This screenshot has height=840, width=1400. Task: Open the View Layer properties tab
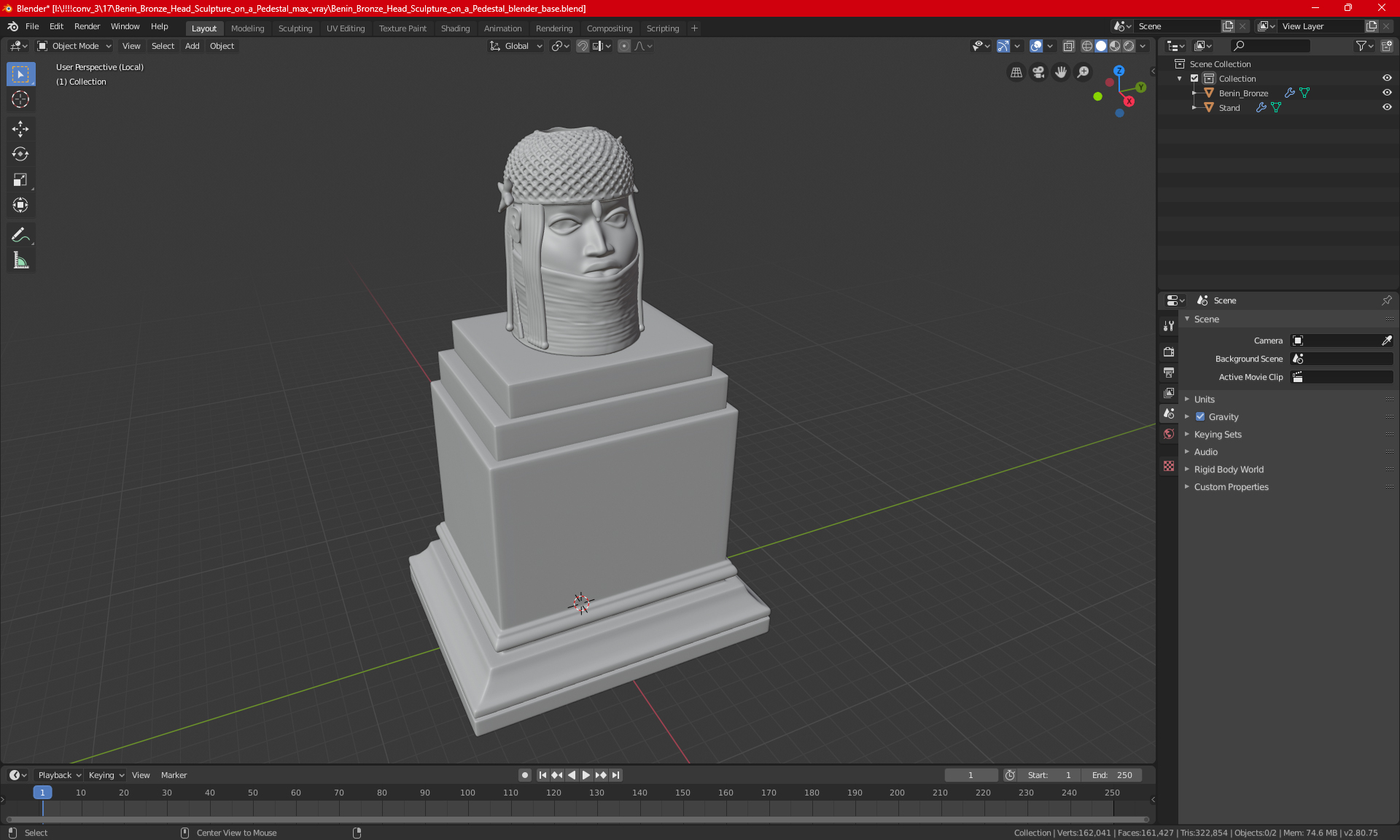[x=1169, y=392]
